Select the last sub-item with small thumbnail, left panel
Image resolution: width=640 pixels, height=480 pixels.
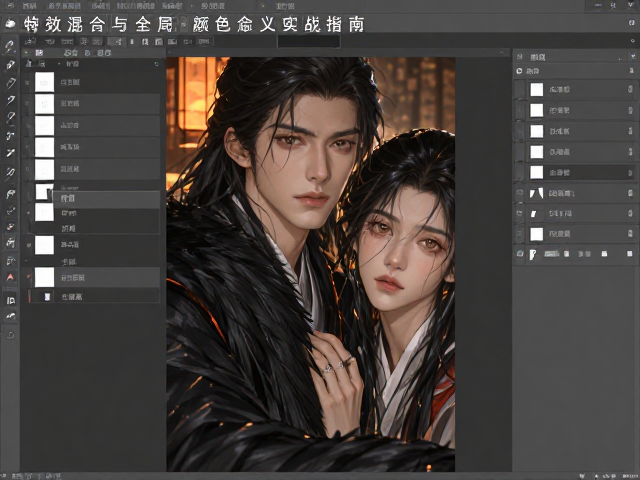[94, 296]
